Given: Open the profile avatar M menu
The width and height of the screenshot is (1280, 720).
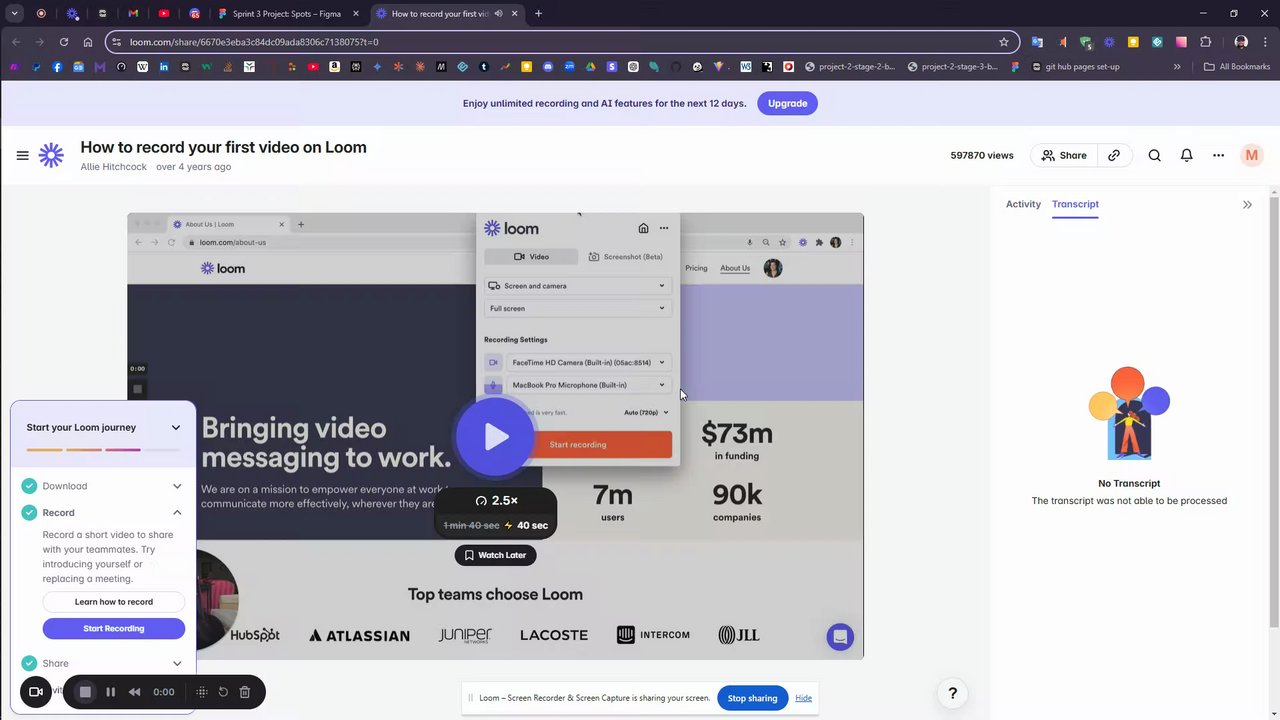Looking at the screenshot, I should (x=1251, y=155).
